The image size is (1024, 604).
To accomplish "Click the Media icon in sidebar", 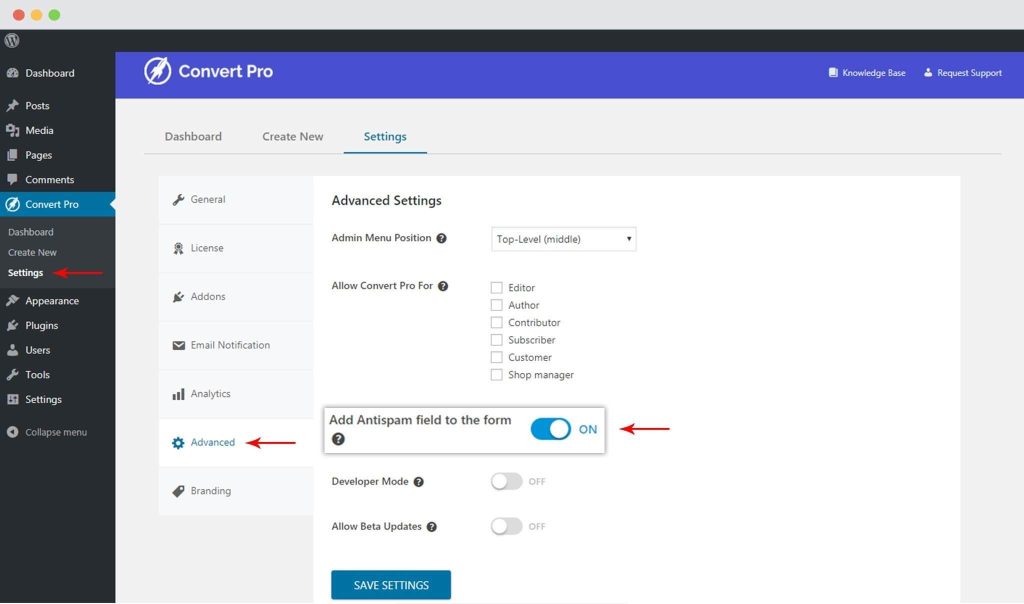I will pos(12,131).
